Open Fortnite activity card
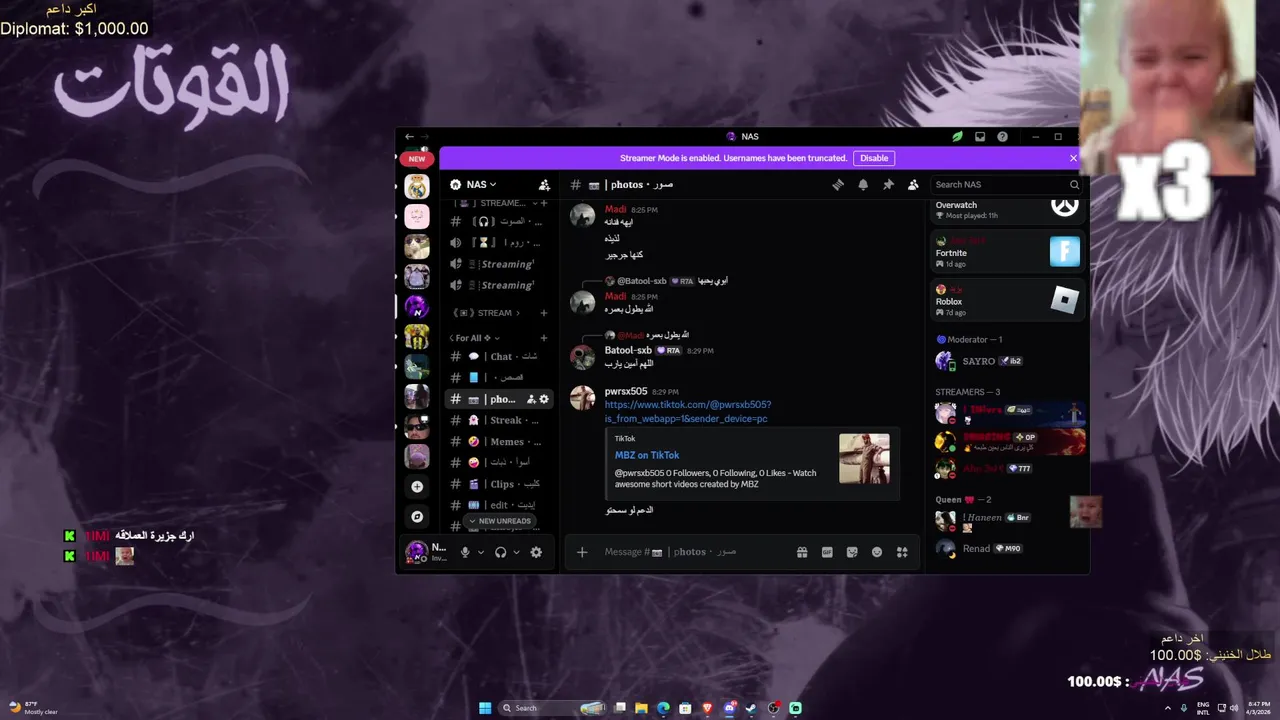 1009,251
